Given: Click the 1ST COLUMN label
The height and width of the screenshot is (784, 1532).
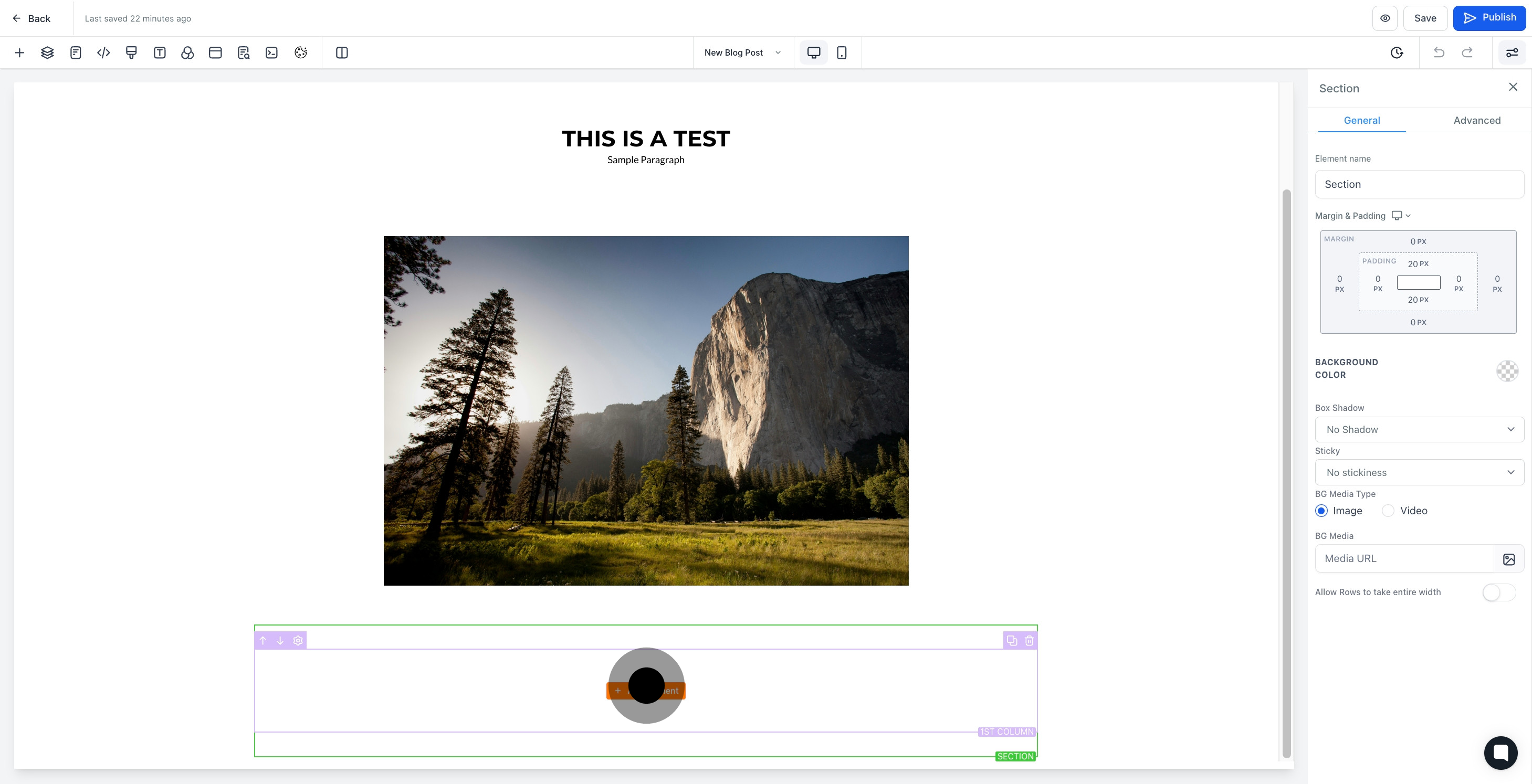Looking at the screenshot, I should (1006, 732).
